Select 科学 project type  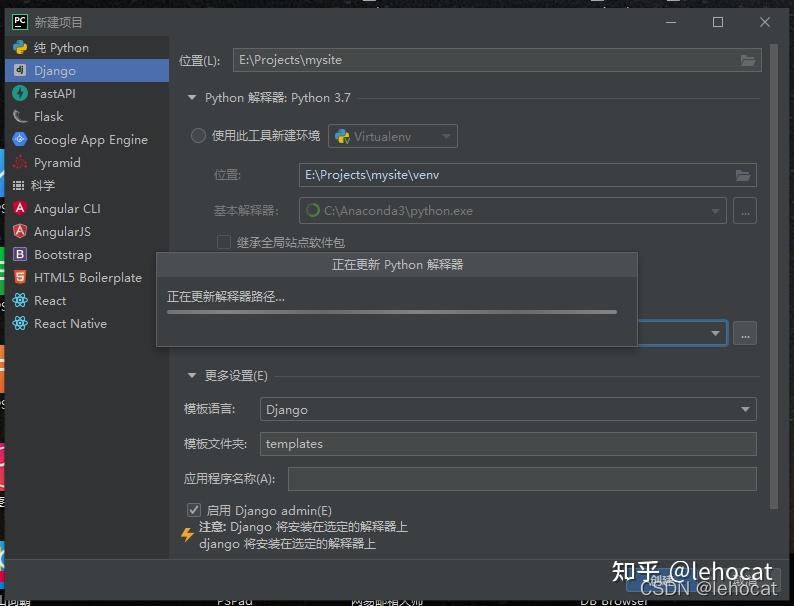(87, 185)
